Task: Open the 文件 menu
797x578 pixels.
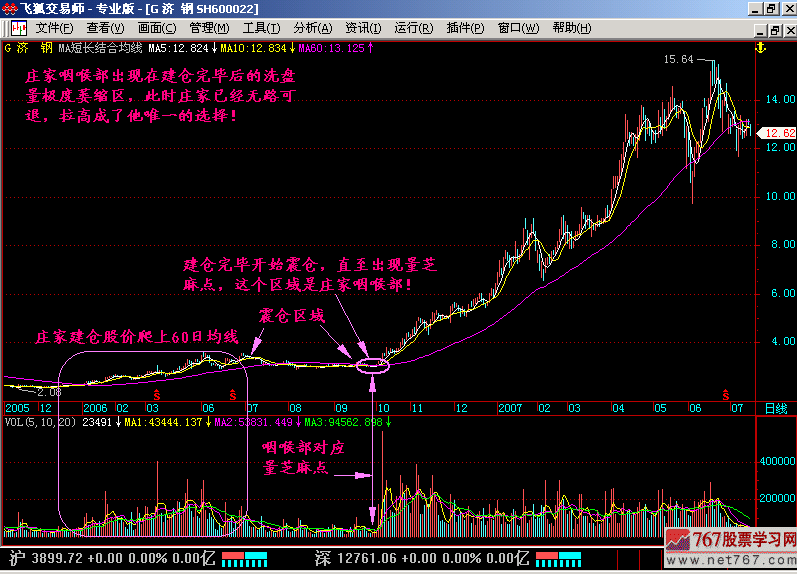Action: (x=54, y=27)
